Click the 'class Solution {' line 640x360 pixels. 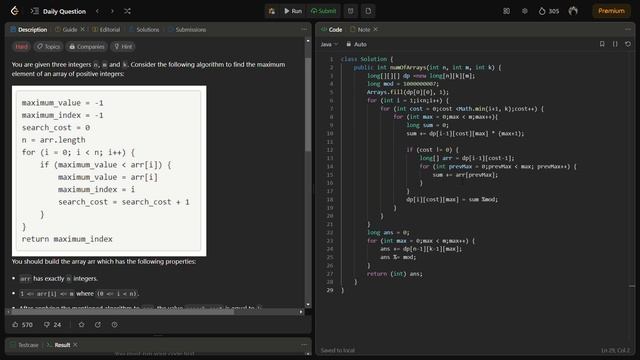click(x=367, y=59)
